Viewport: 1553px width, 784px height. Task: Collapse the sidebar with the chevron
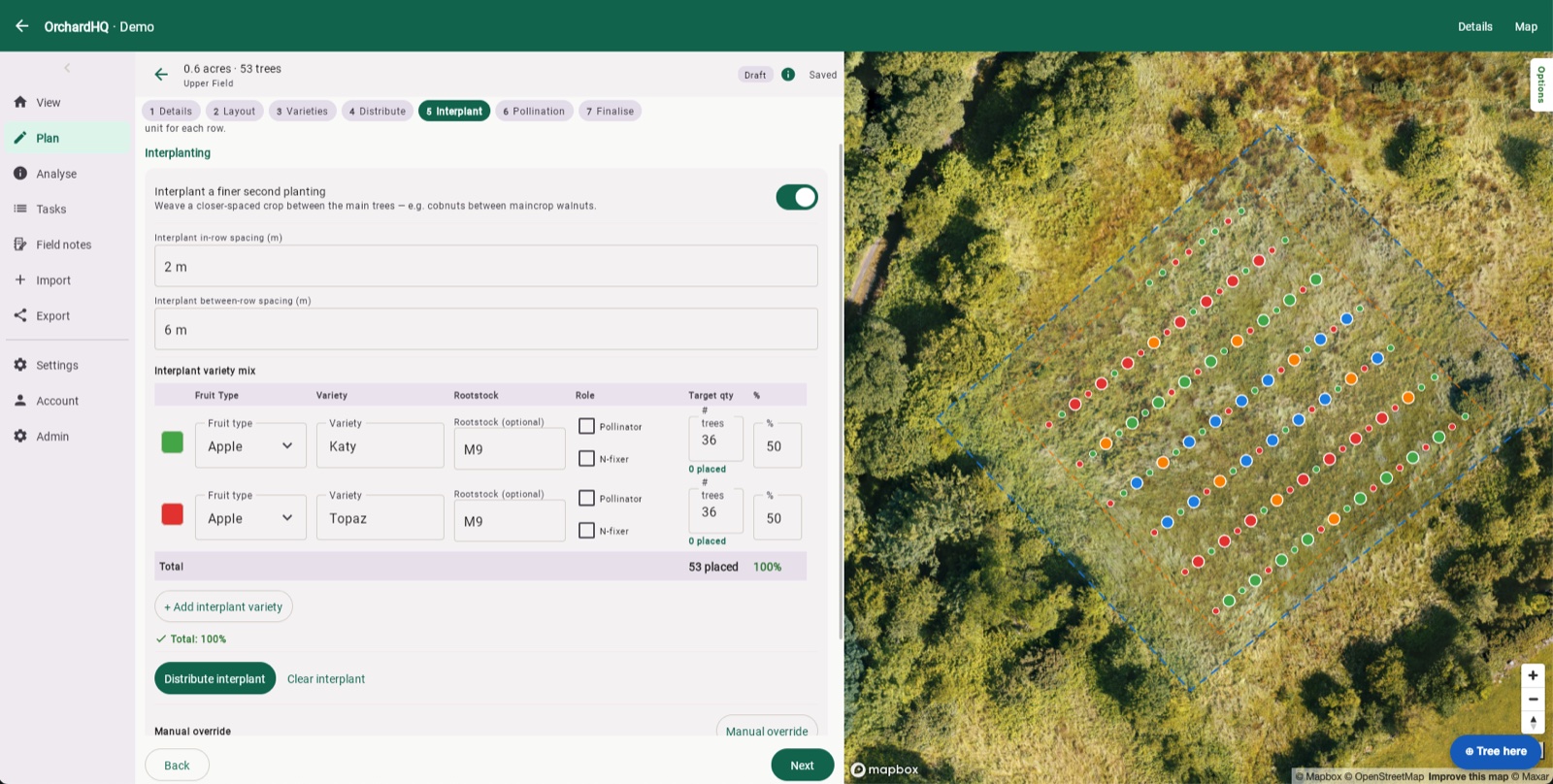click(x=67, y=68)
